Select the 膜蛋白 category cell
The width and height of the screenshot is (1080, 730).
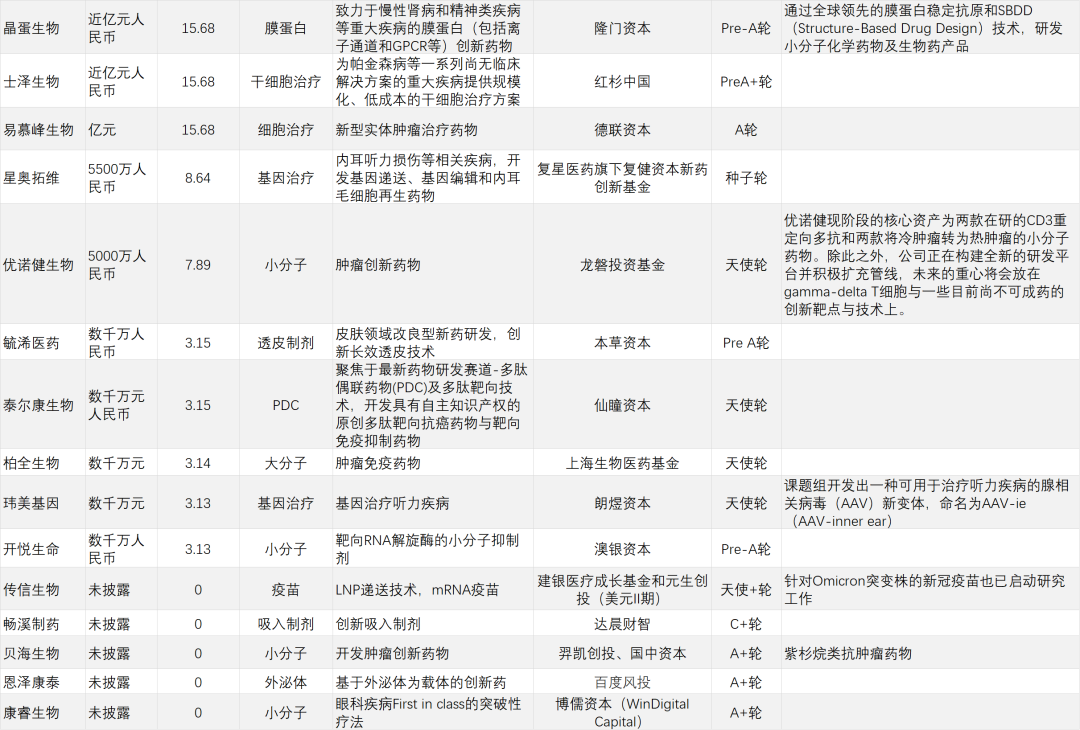click(285, 28)
